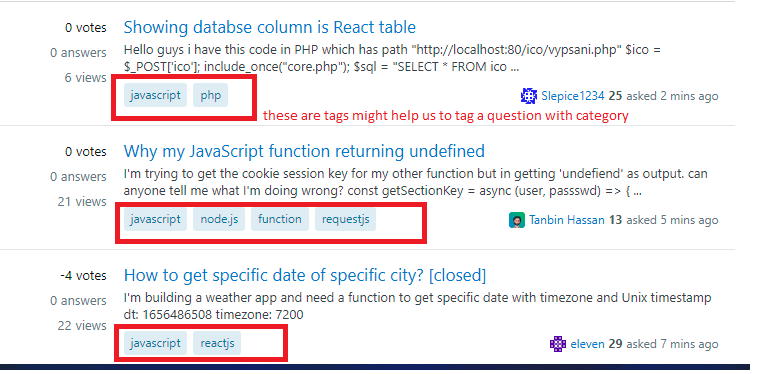Select the requestjs tag
Screen dimensions: 780x374
(345, 219)
